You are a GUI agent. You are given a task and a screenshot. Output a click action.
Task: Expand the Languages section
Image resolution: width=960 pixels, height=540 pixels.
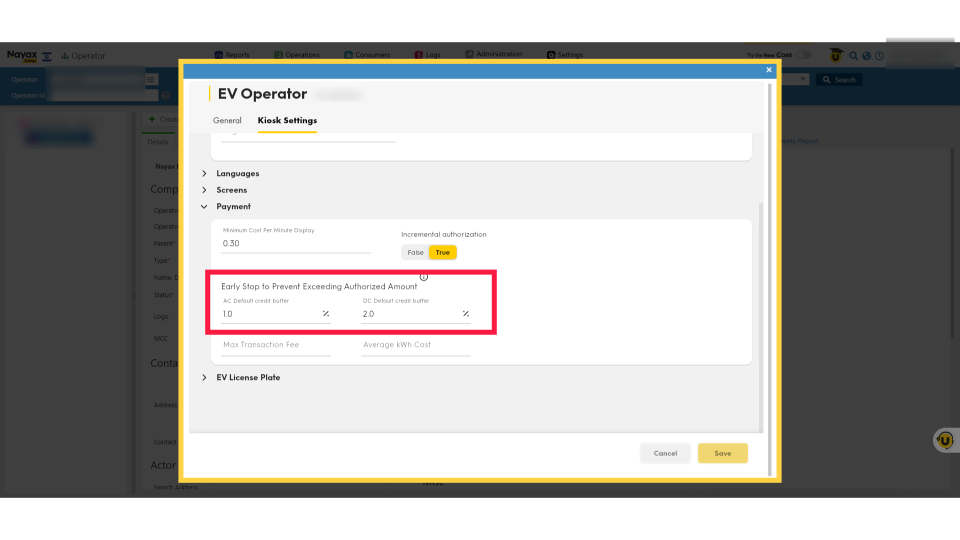205,174
